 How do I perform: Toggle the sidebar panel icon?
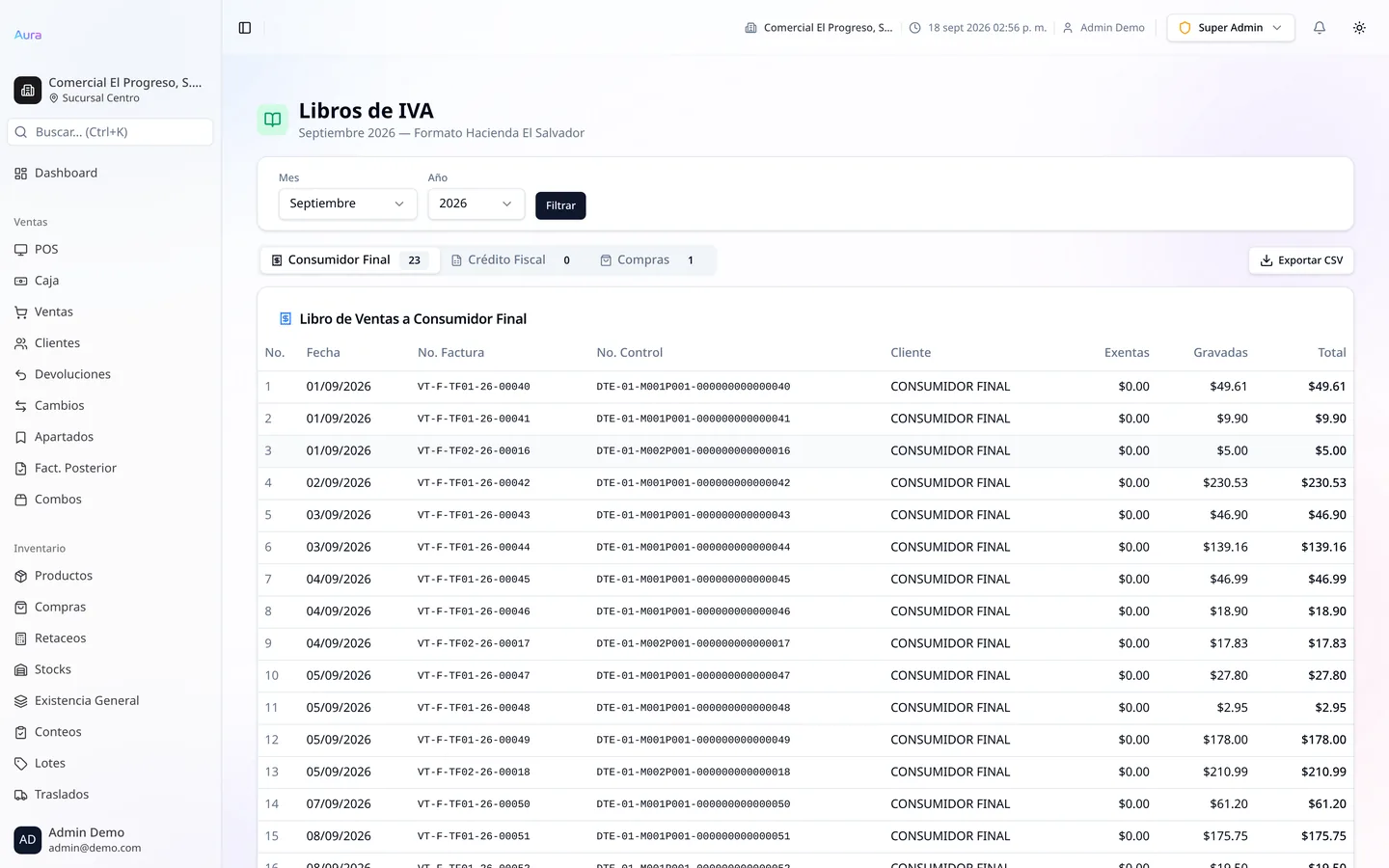click(245, 28)
